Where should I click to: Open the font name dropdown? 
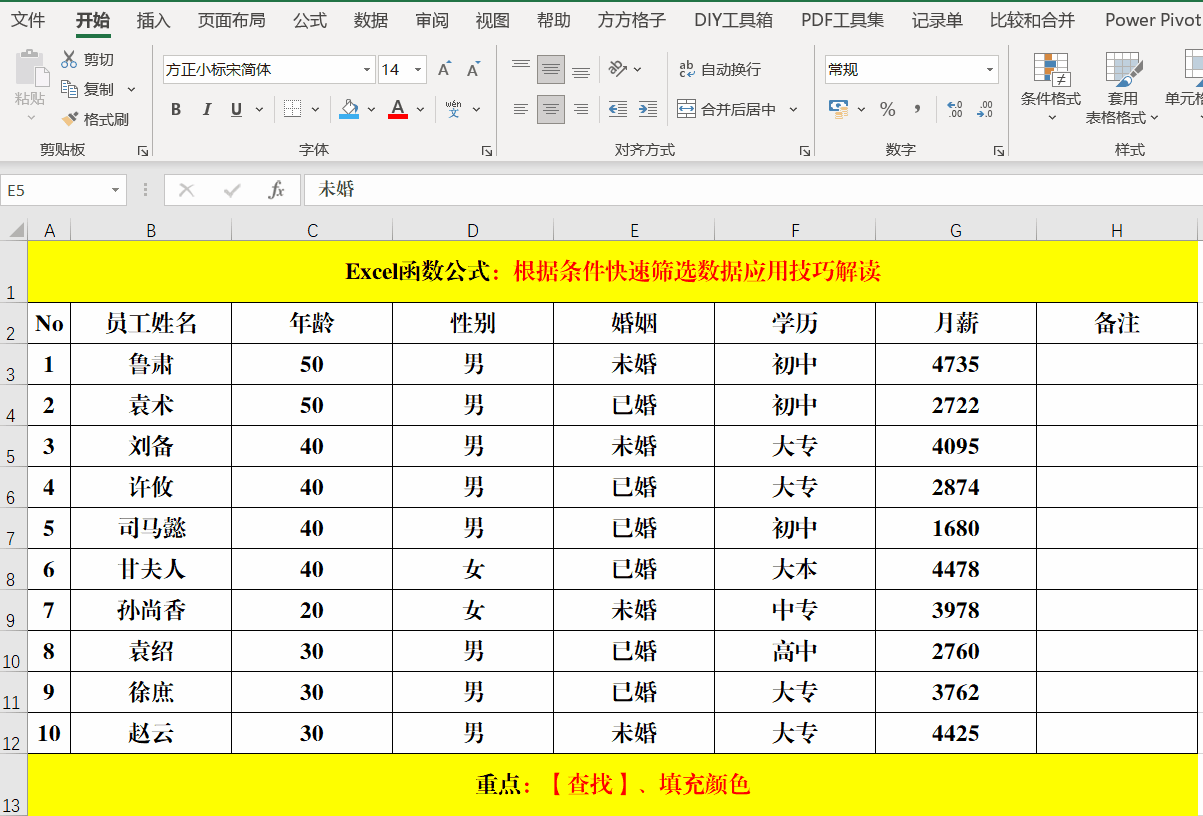[x=367, y=70]
